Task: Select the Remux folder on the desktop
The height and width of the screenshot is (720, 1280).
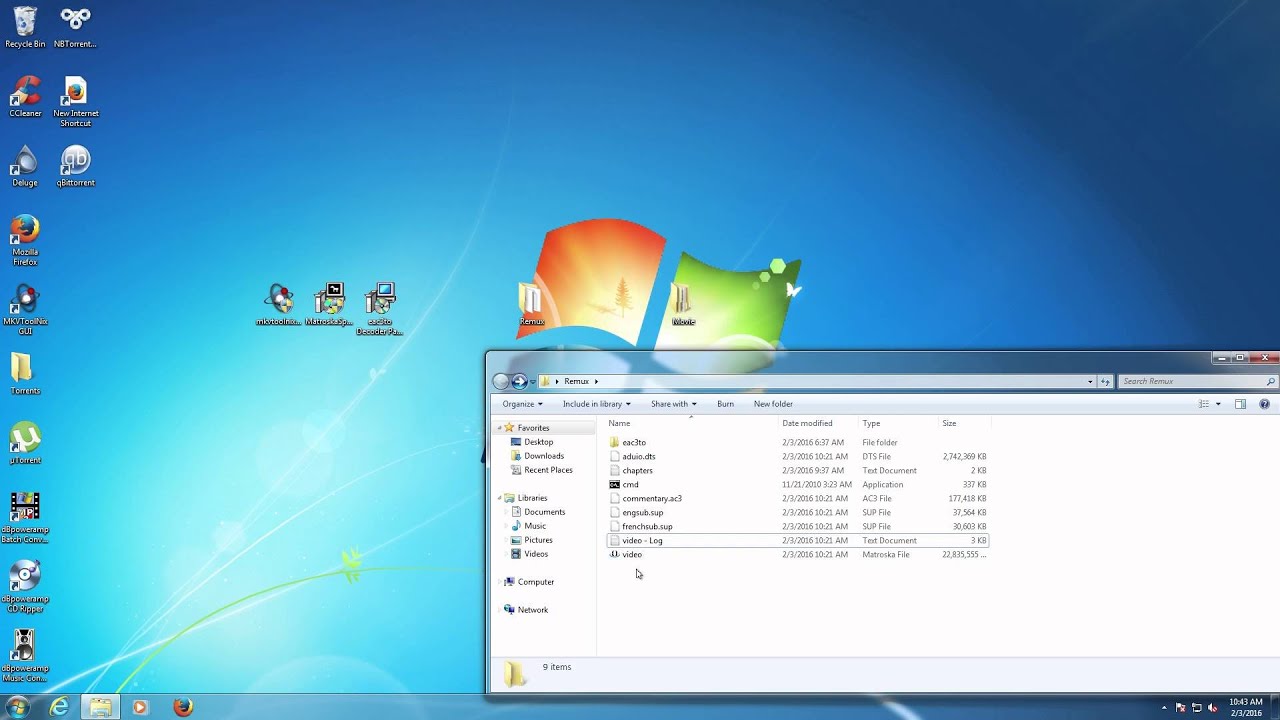Action: [531, 304]
